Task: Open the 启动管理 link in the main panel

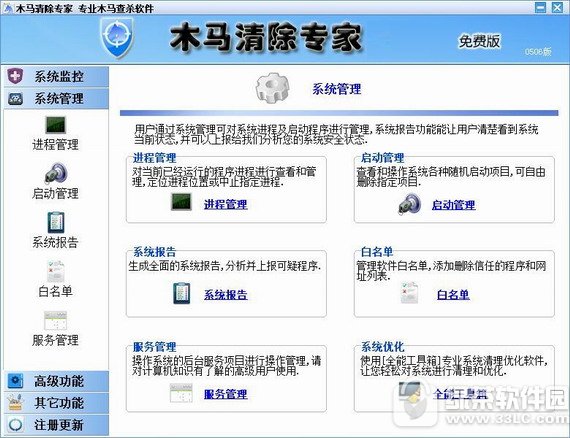Action: click(x=453, y=205)
